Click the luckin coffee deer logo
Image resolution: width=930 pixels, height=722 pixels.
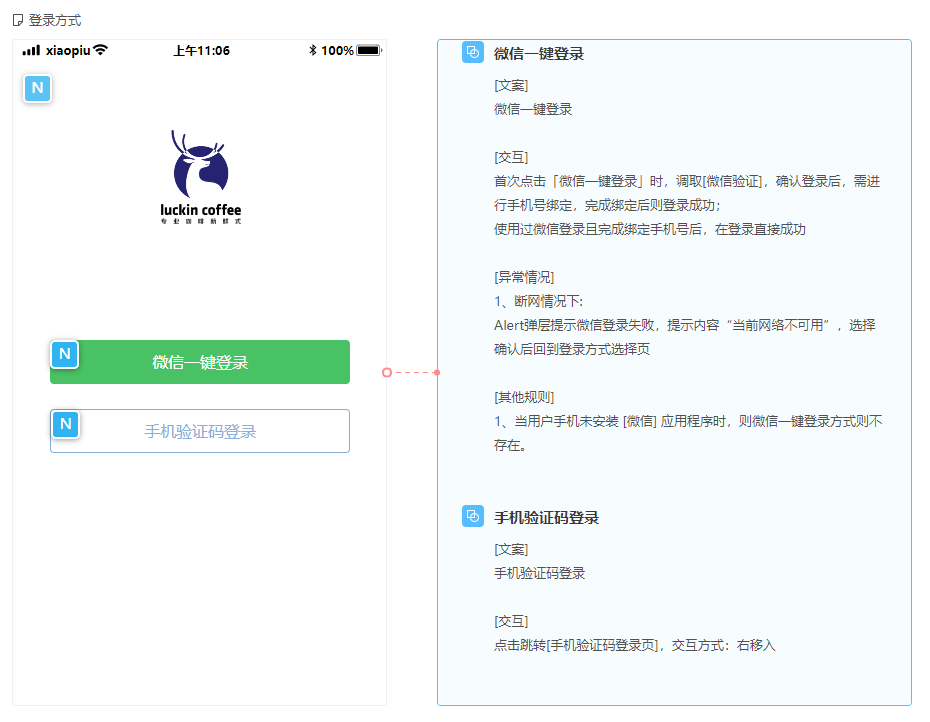tap(200, 177)
